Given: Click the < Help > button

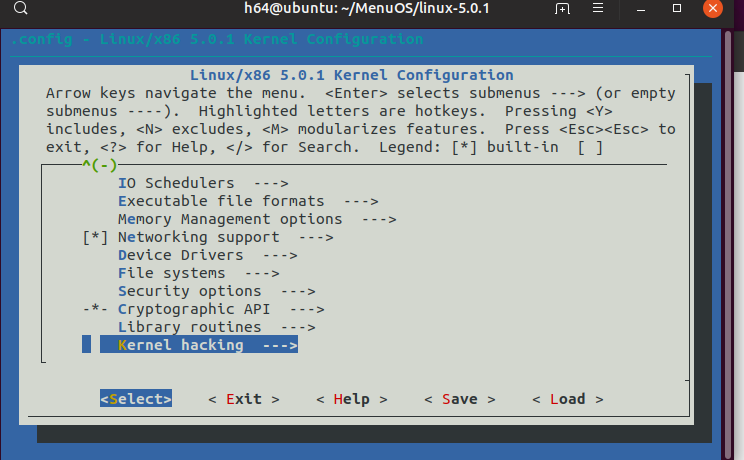Looking at the screenshot, I should tap(352, 399).
